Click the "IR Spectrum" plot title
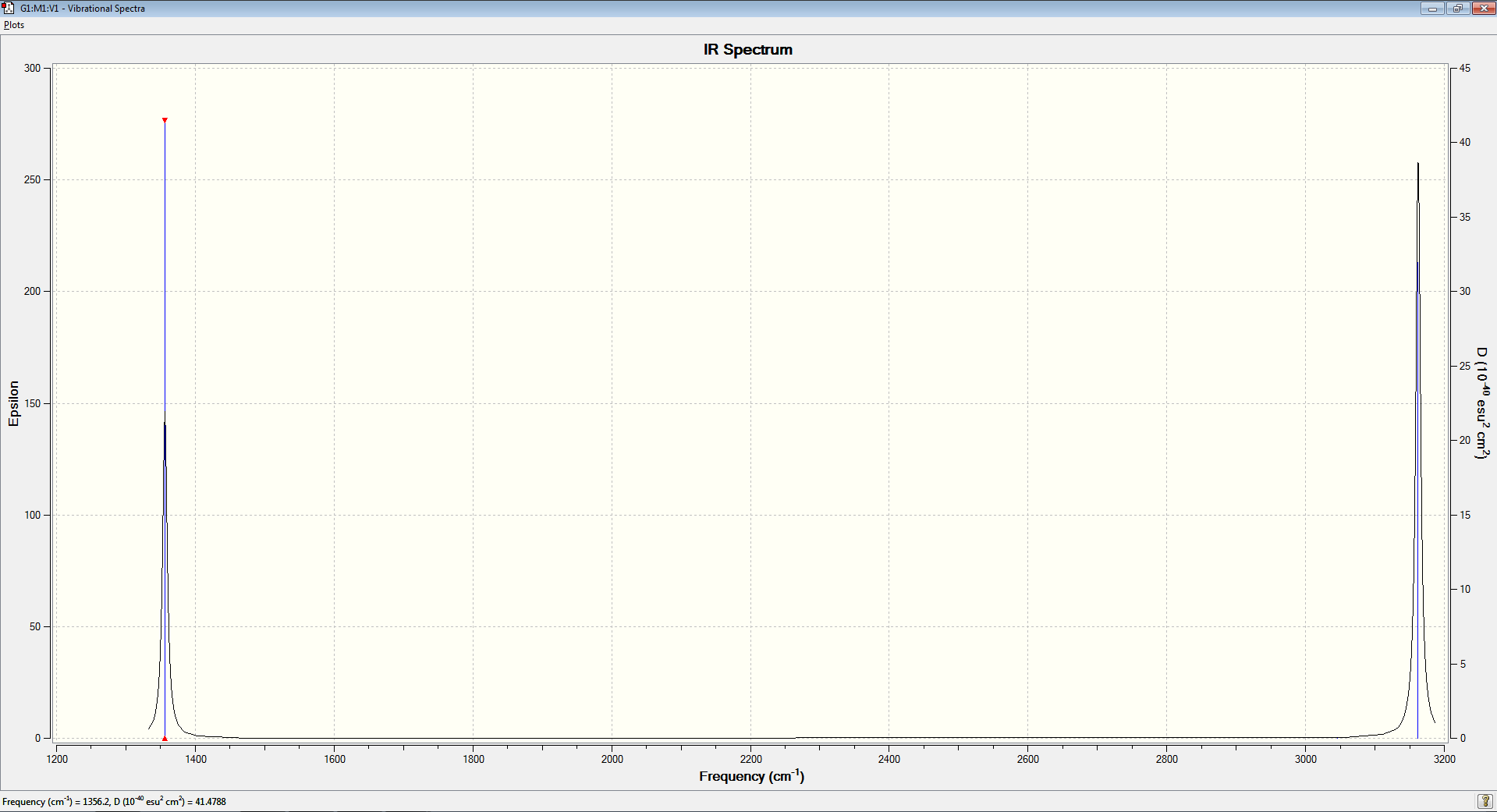The height and width of the screenshot is (812, 1497). coord(748,49)
